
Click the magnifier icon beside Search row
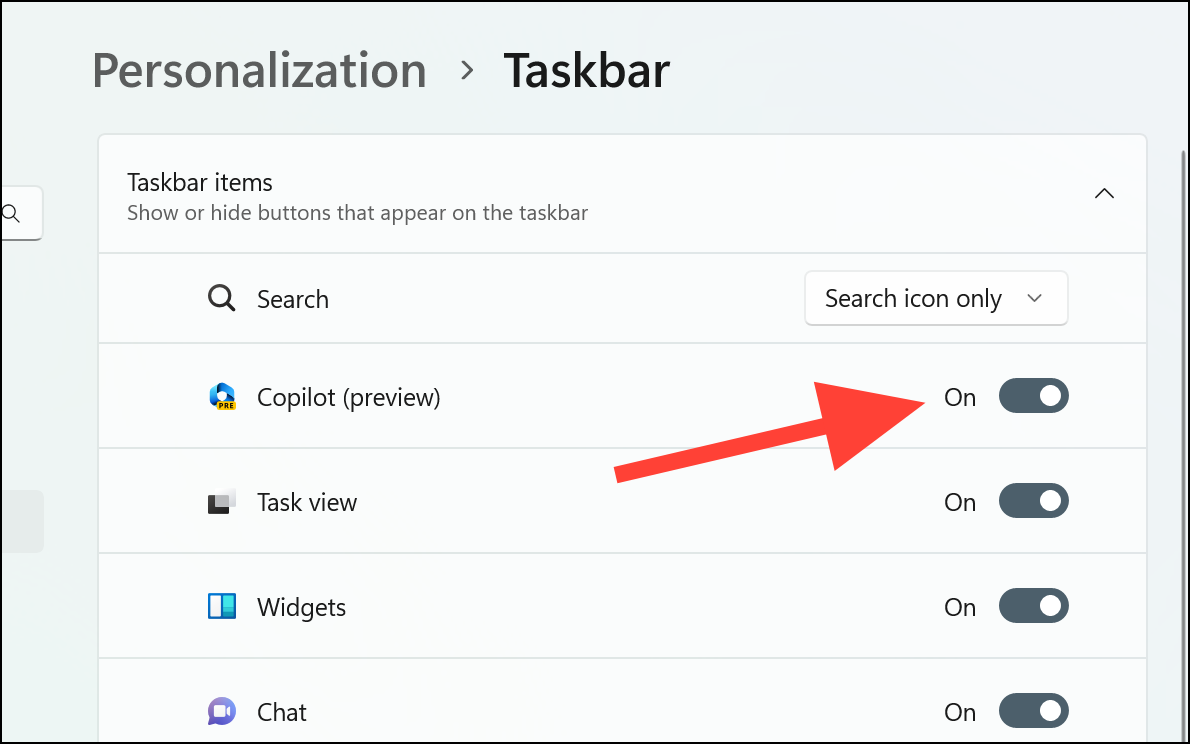point(221,298)
